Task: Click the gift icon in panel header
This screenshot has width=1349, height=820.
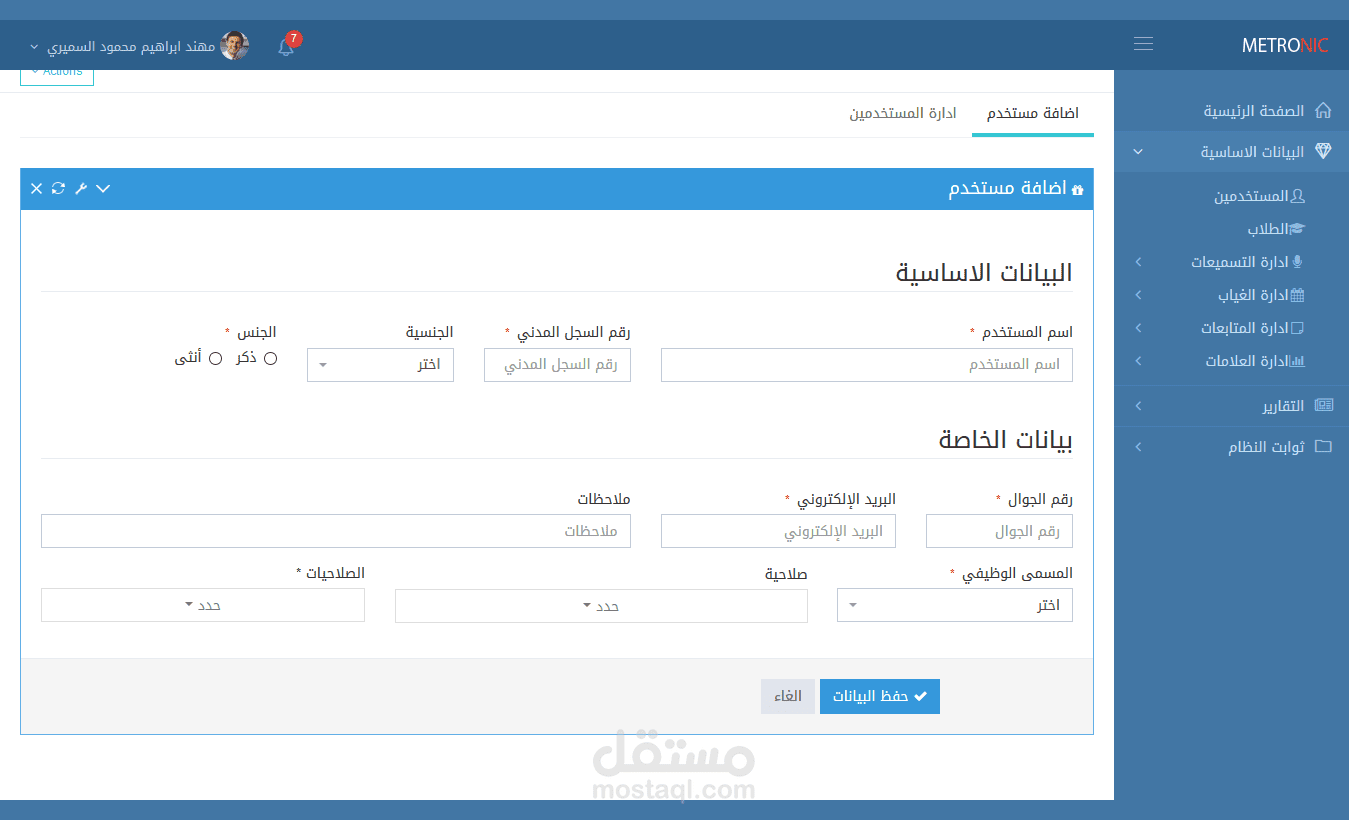Action: (1077, 189)
